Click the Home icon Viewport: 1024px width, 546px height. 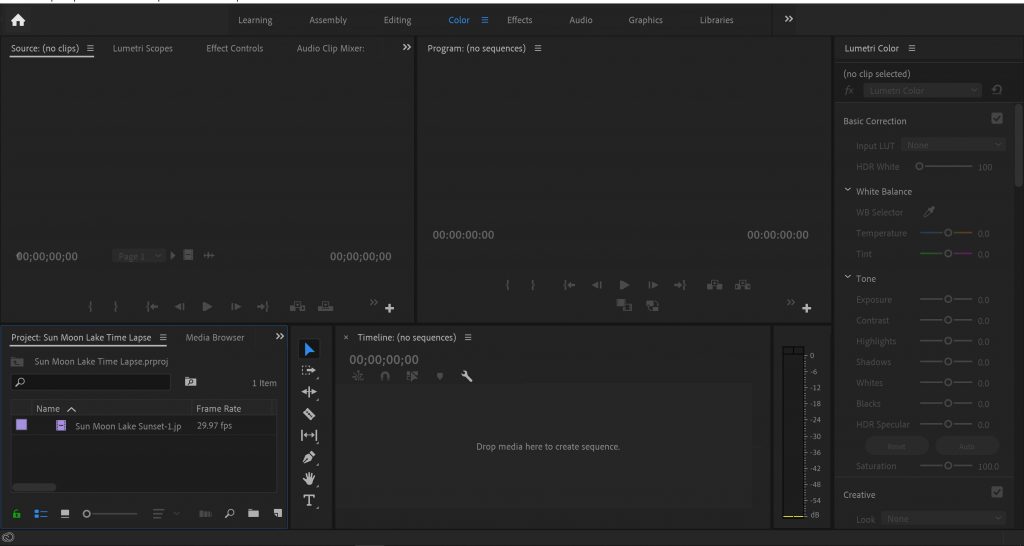point(18,20)
